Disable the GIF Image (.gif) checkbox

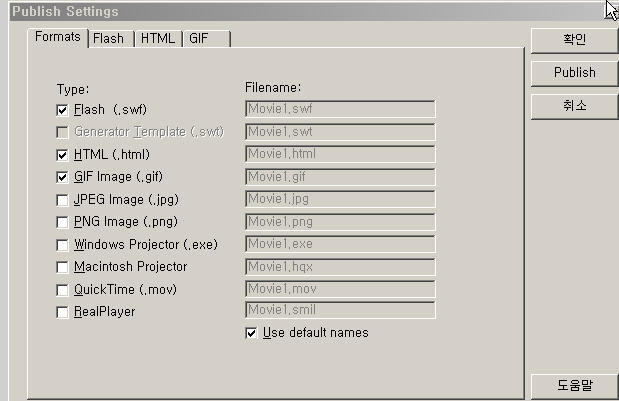tap(62, 177)
